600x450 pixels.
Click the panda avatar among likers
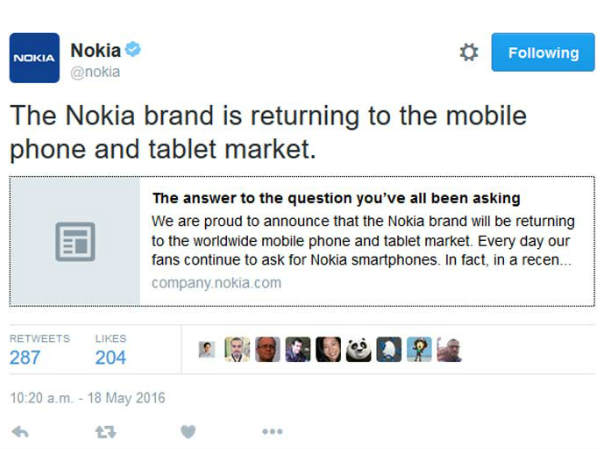358,350
